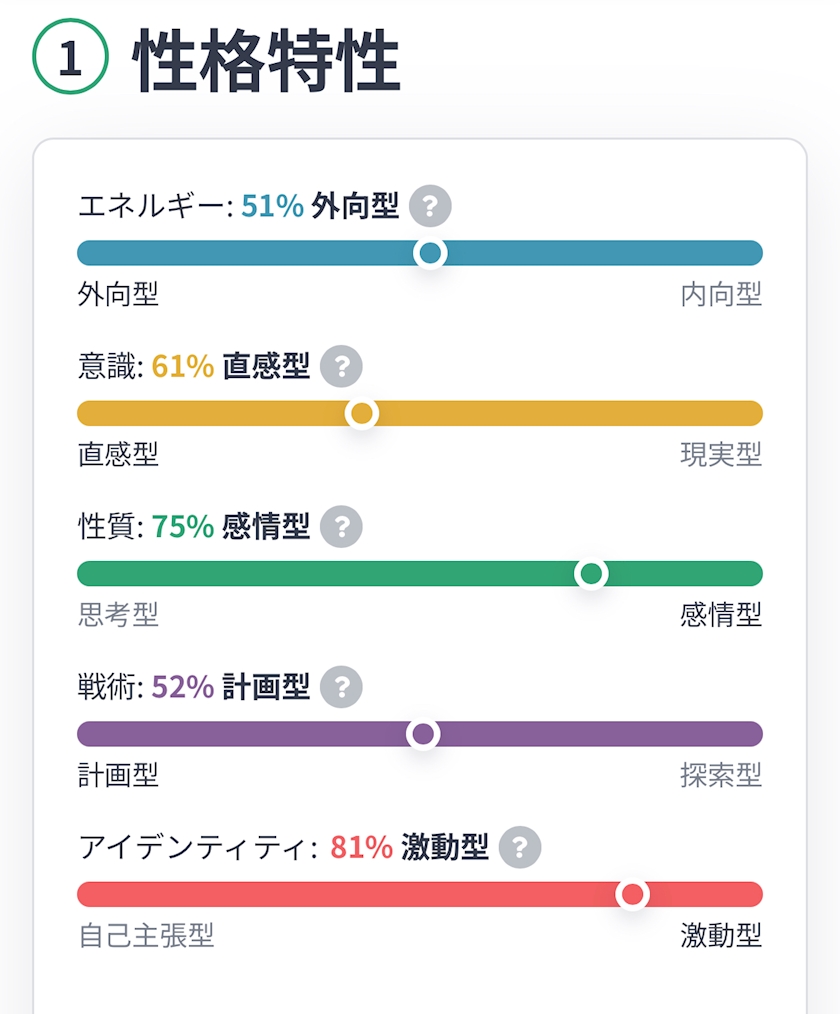
Task: Select the 現実型 label under yellow bar
Action: point(721,455)
